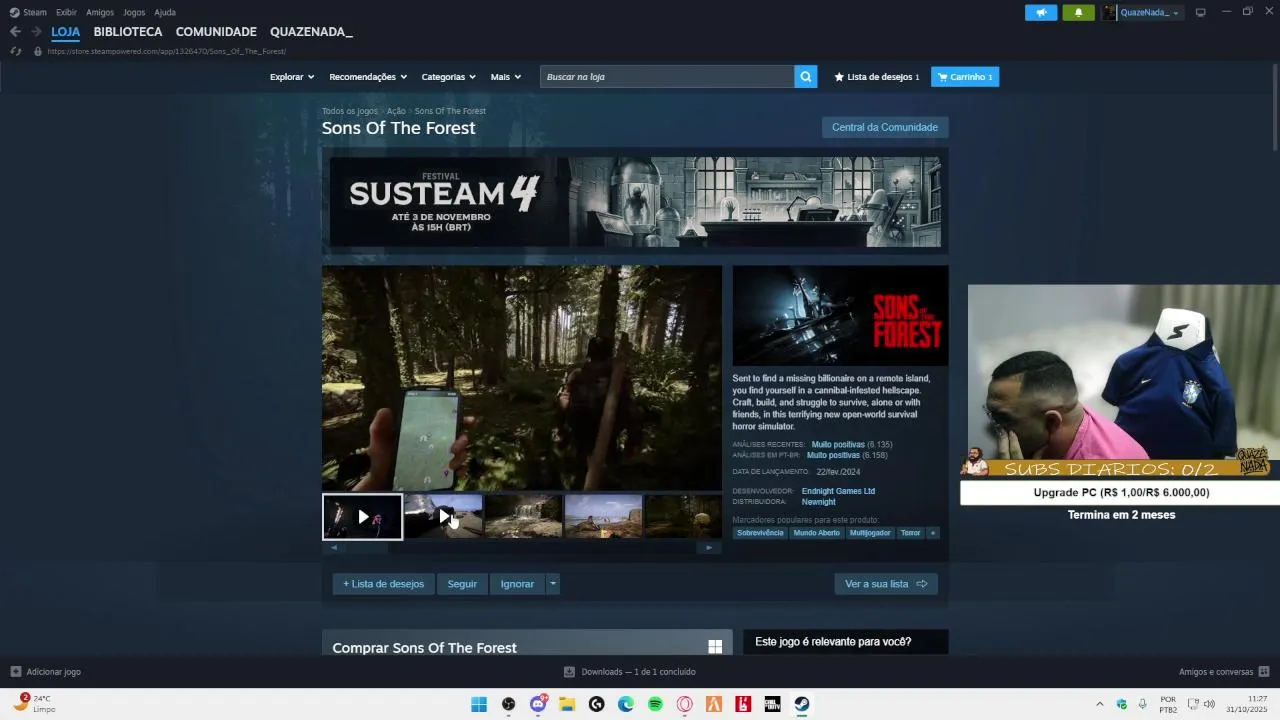The image size is (1280, 720).
Task: Expand the Mais dropdown
Action: 506,77
